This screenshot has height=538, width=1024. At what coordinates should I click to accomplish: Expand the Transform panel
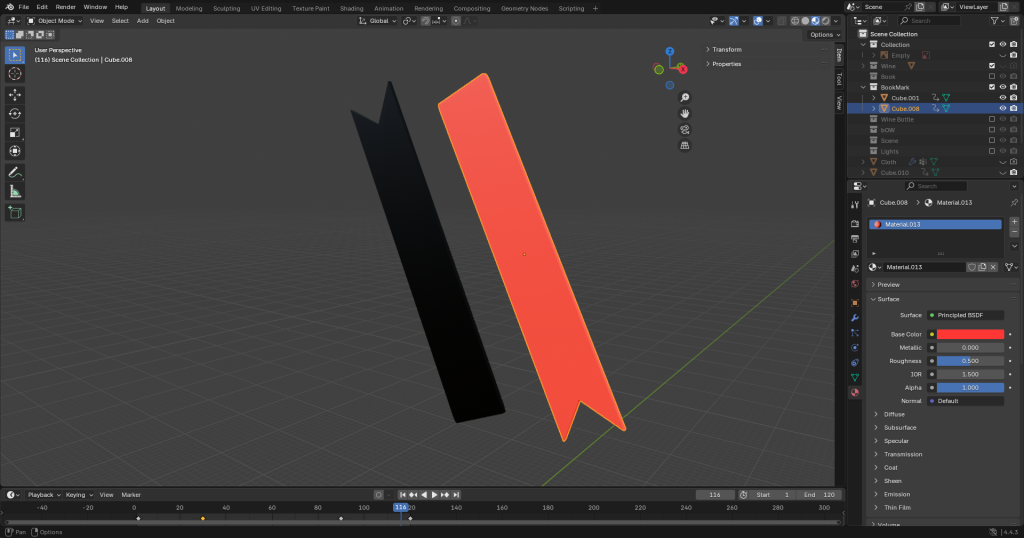coord(727,49)
